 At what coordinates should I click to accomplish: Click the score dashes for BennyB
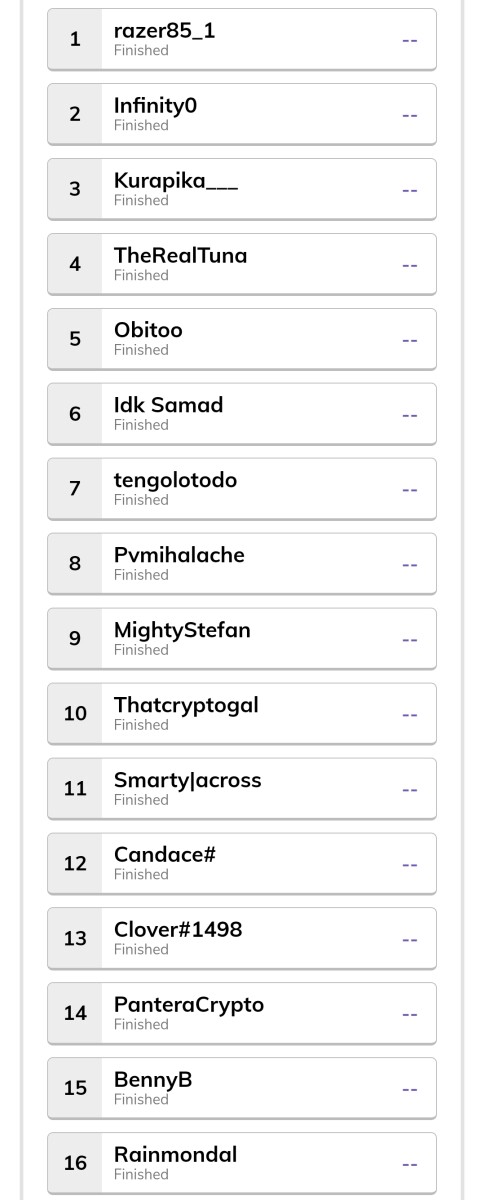(x=410, y=1089)
